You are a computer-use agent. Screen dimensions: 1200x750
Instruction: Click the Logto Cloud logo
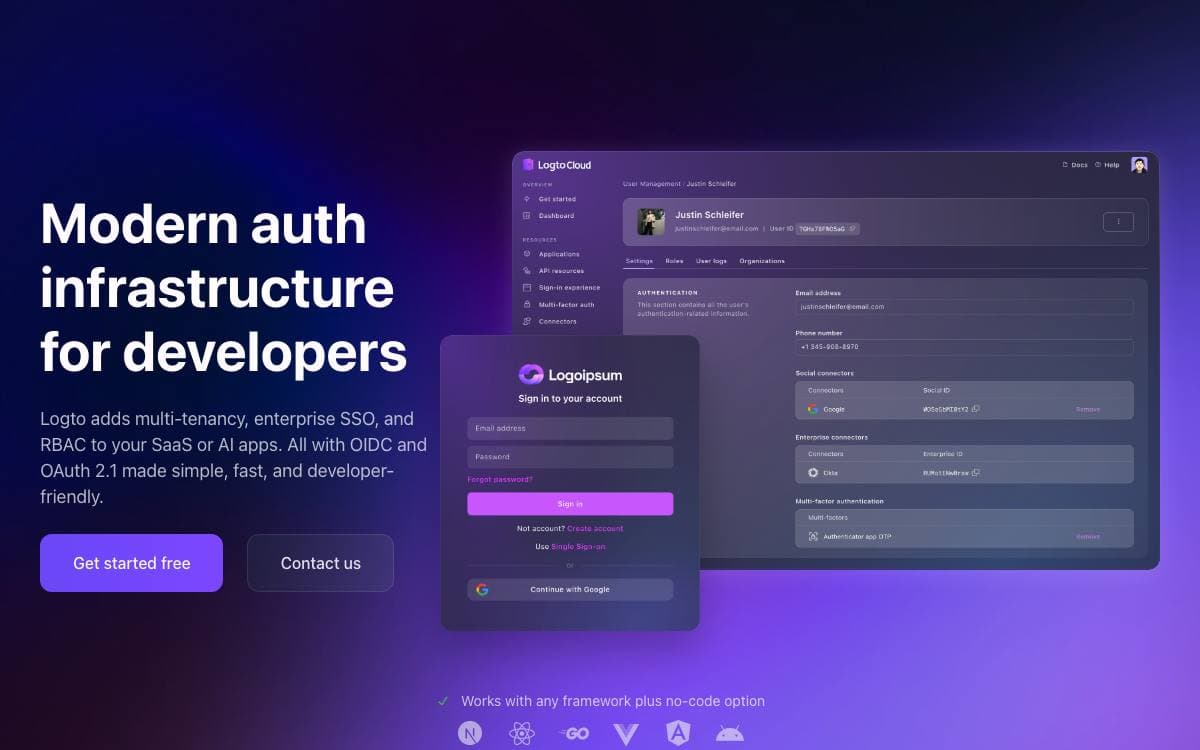point(557,165)
